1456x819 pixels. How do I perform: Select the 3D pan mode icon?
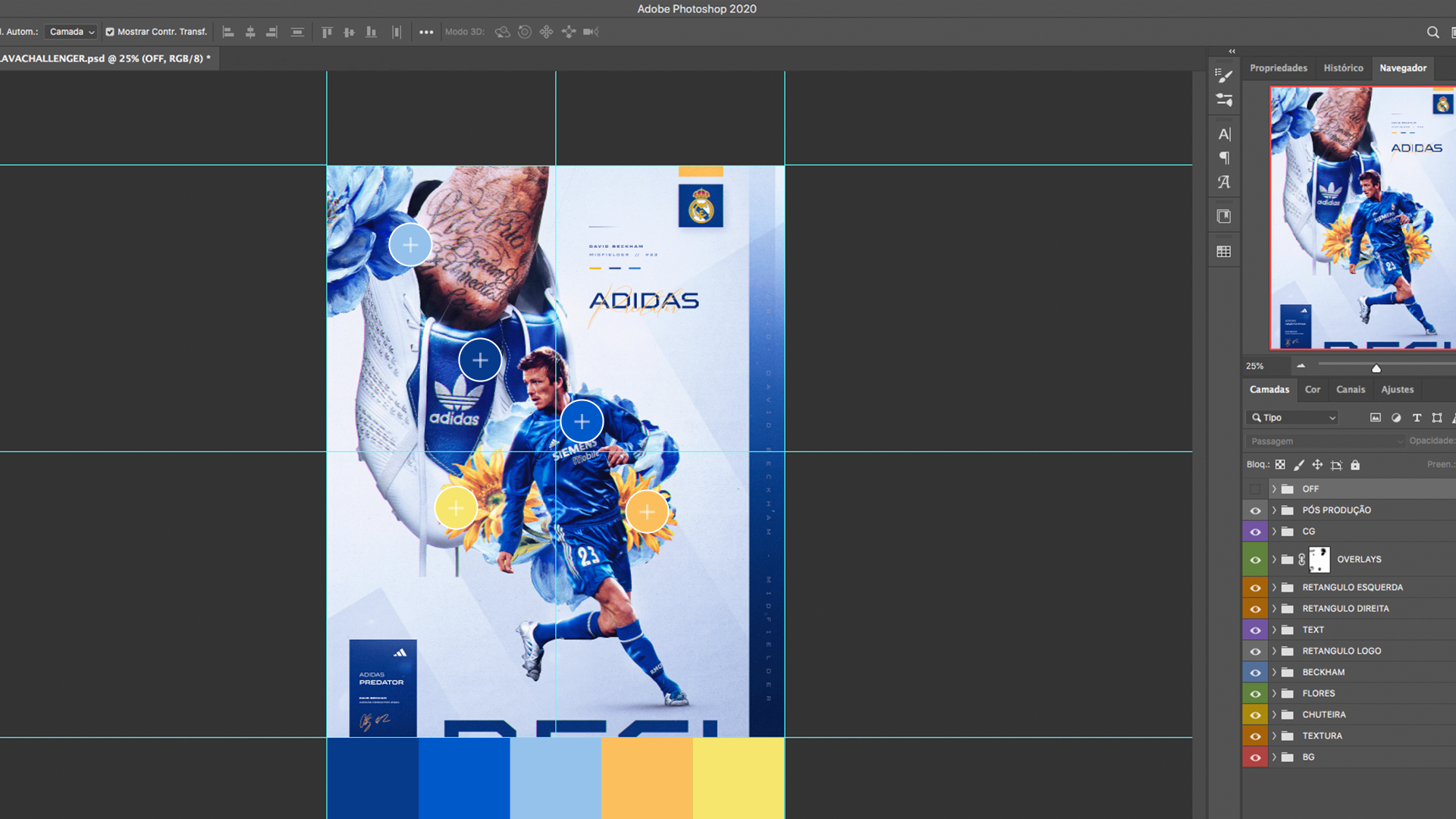[x=546, y=32]
